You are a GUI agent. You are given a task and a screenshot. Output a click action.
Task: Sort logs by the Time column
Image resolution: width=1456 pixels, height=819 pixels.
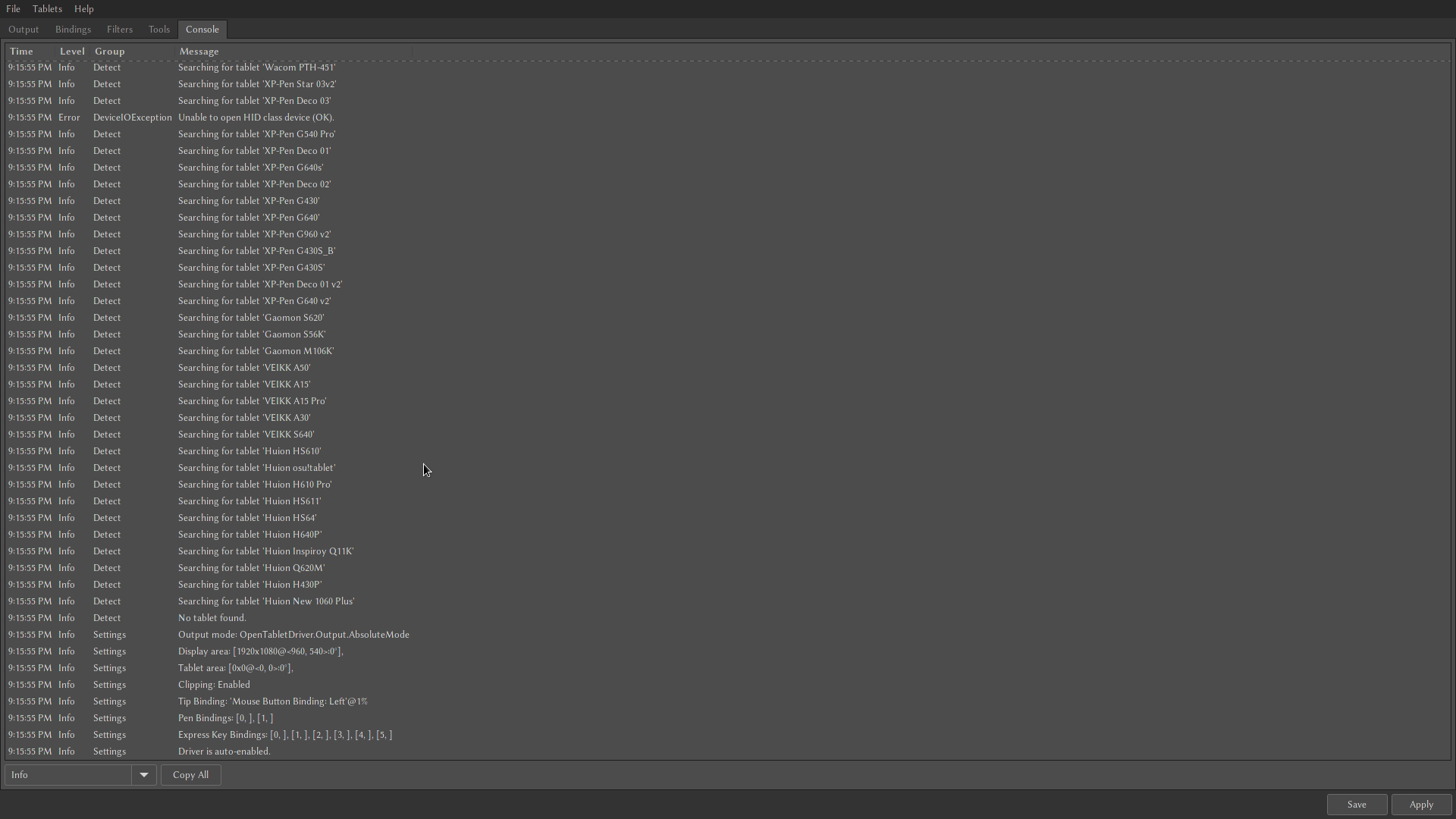click(21, 51)
